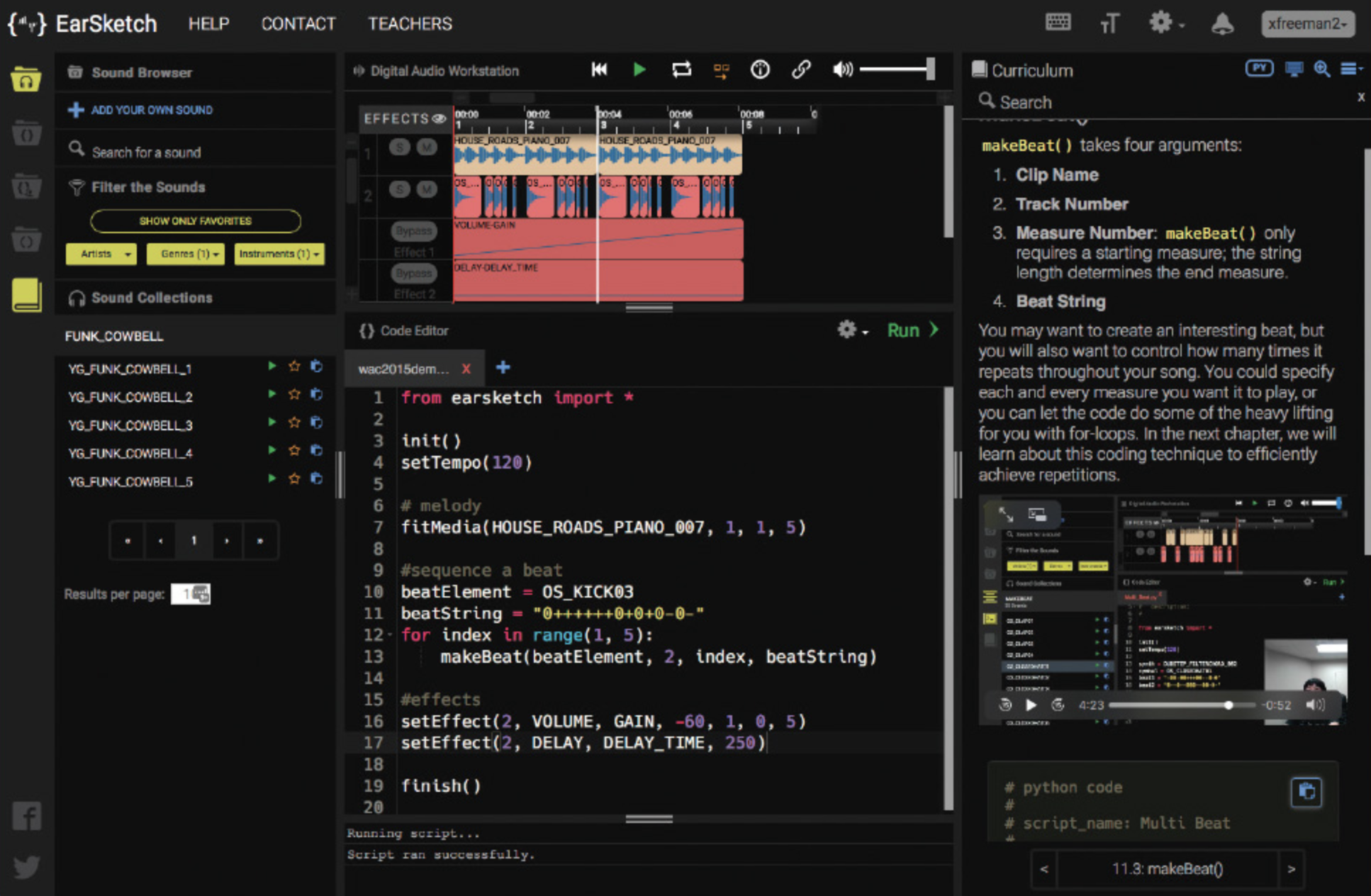Bypass Effect 1 VOLUME-GAIN
The width and height of the screenshot is (1371, 896).
click(413, 231)
